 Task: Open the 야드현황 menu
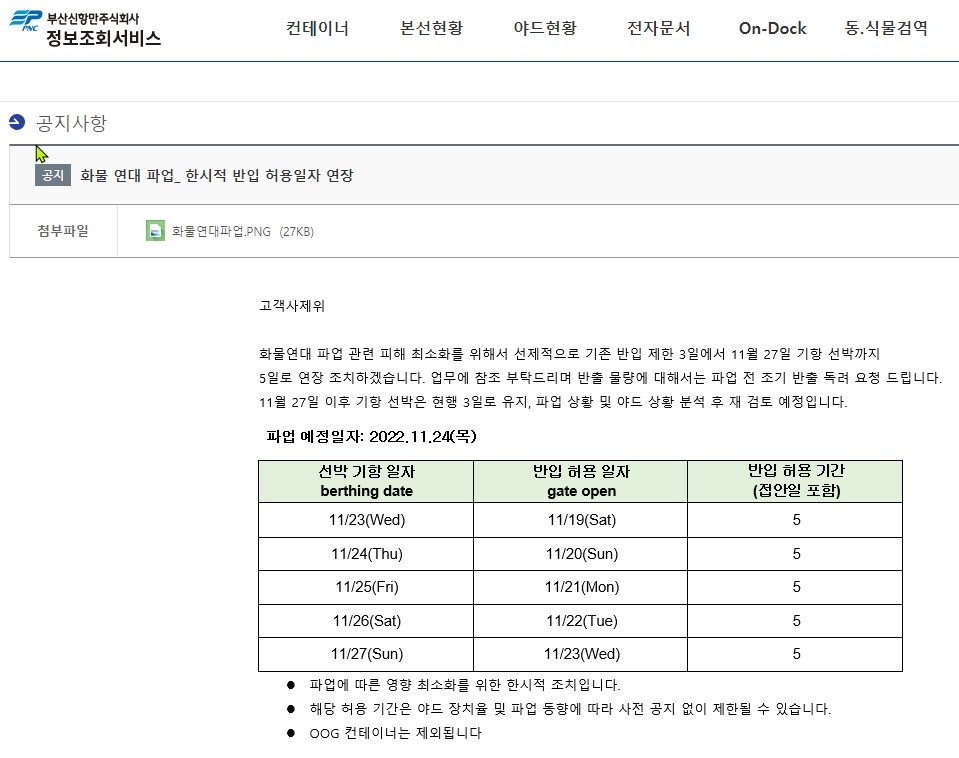click(x=545, y=28)
